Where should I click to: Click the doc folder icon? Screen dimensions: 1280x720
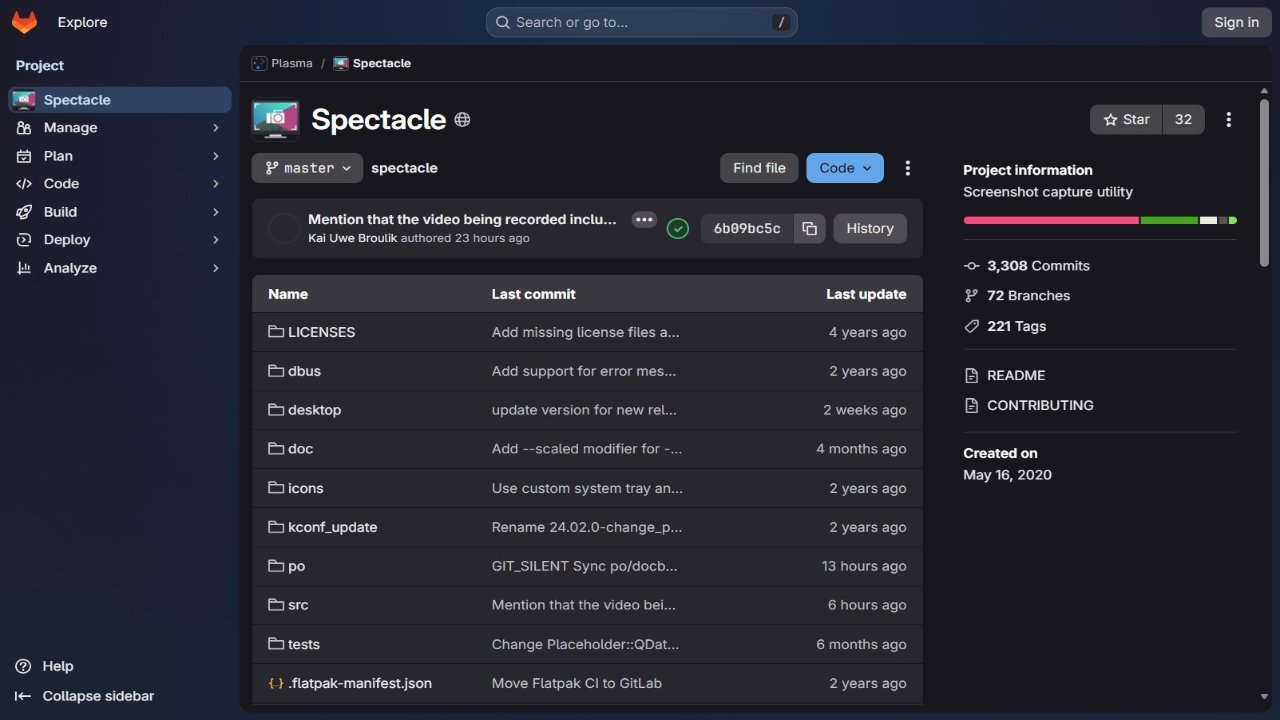click(x=276, y=449)
